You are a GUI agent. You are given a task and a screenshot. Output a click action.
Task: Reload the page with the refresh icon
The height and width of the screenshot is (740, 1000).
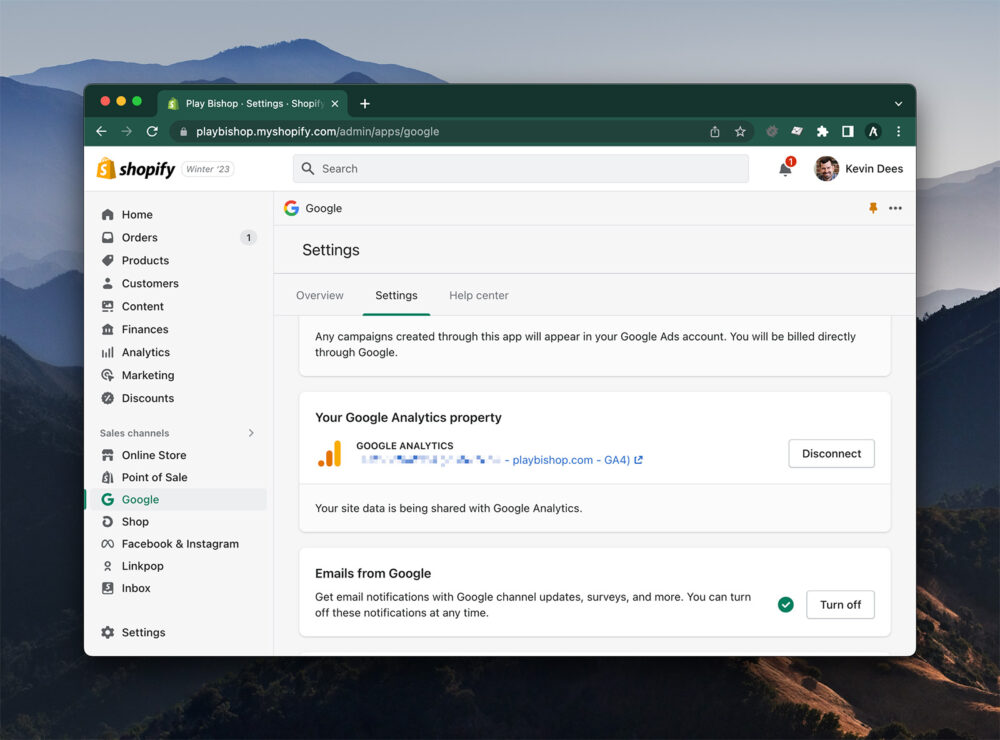(152, 131)
